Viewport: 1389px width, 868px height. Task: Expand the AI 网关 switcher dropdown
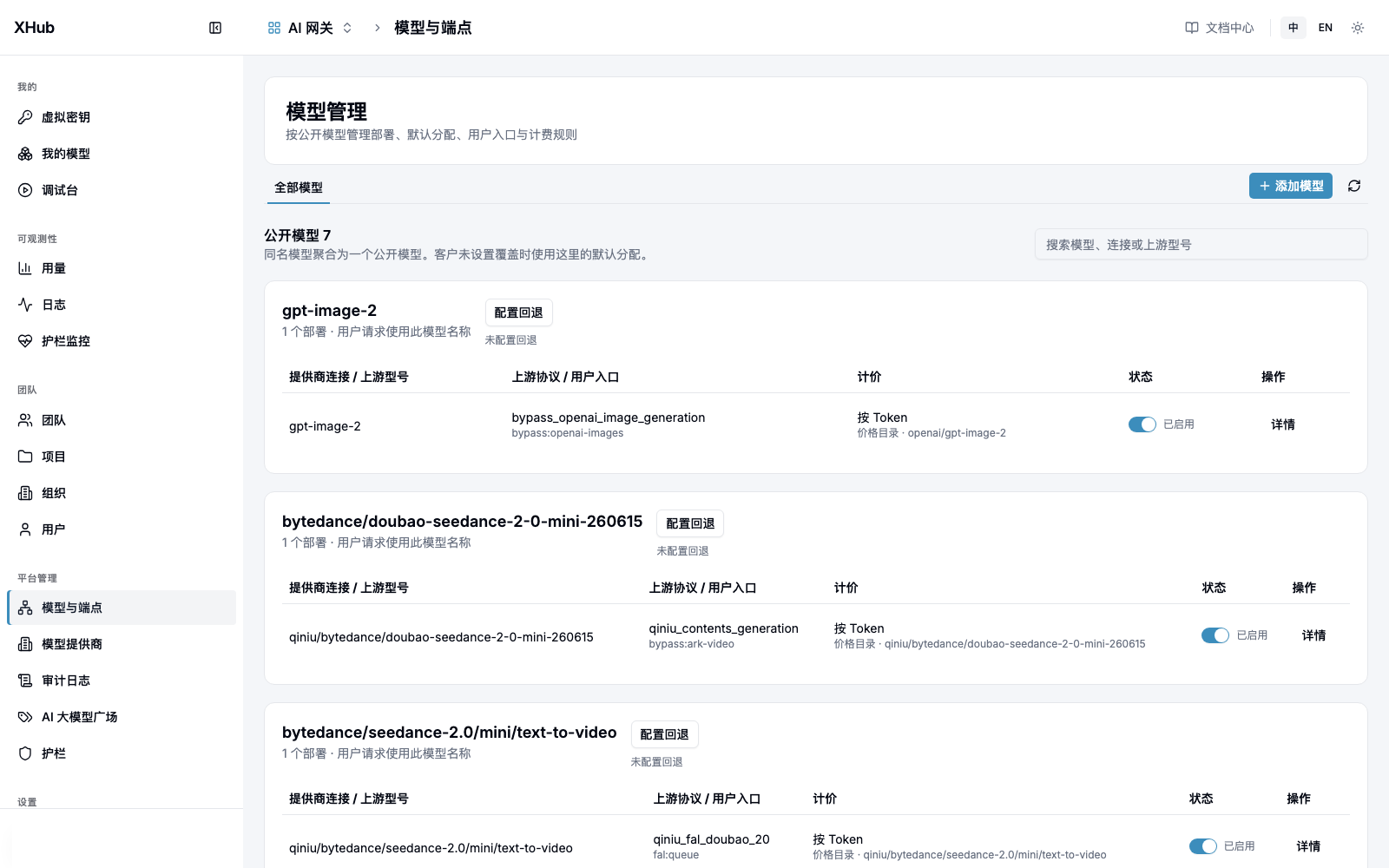click(347, 28)
